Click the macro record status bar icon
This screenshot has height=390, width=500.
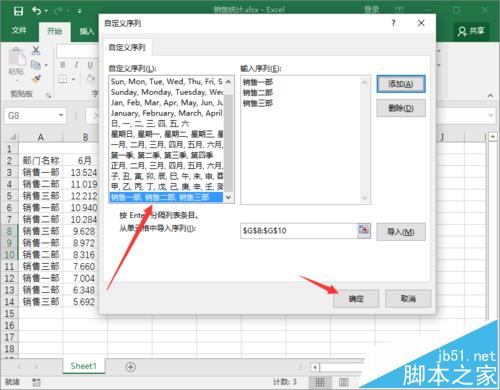(x=36, y=382)
